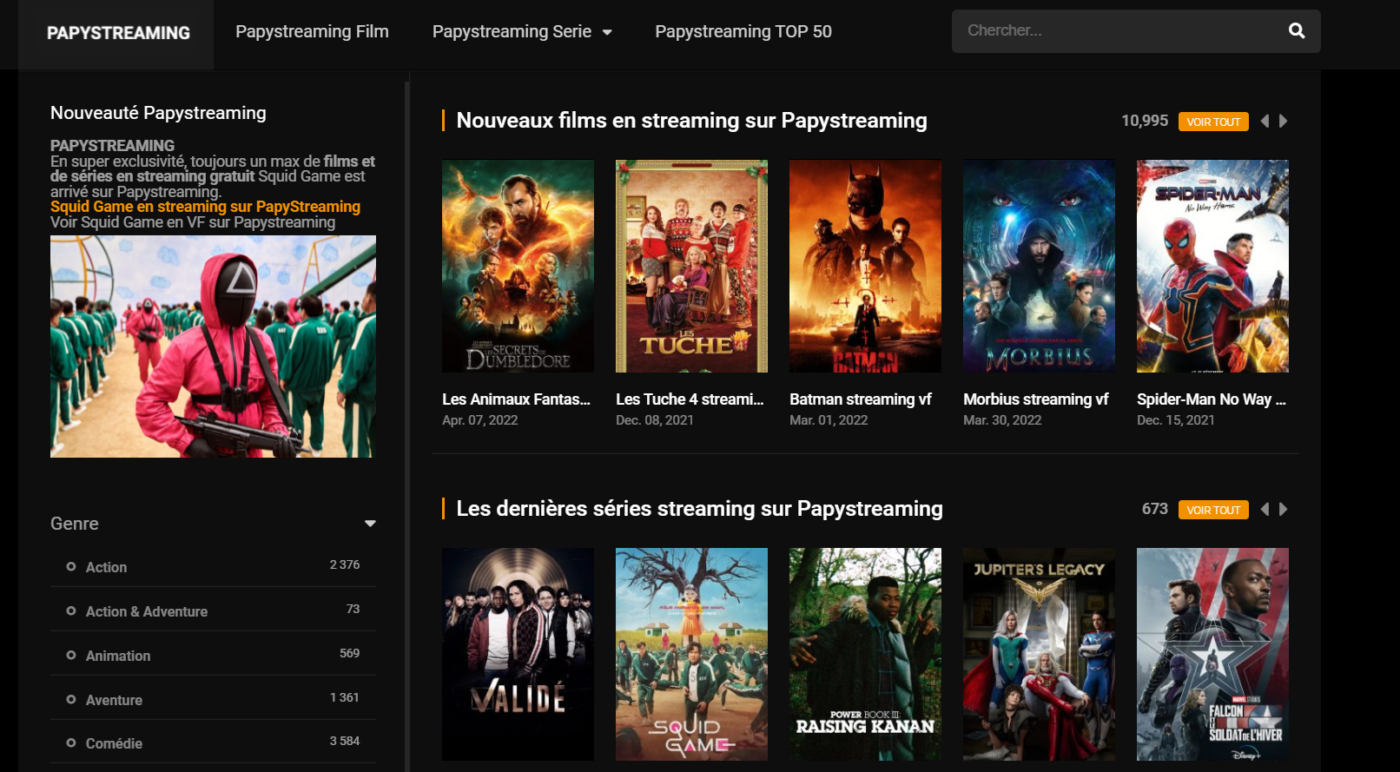Image resolution: width=1400 pixels, height=772 pixels.
Task: Open the Falcon et le Soldat poster
Action: coord(1213,654)
